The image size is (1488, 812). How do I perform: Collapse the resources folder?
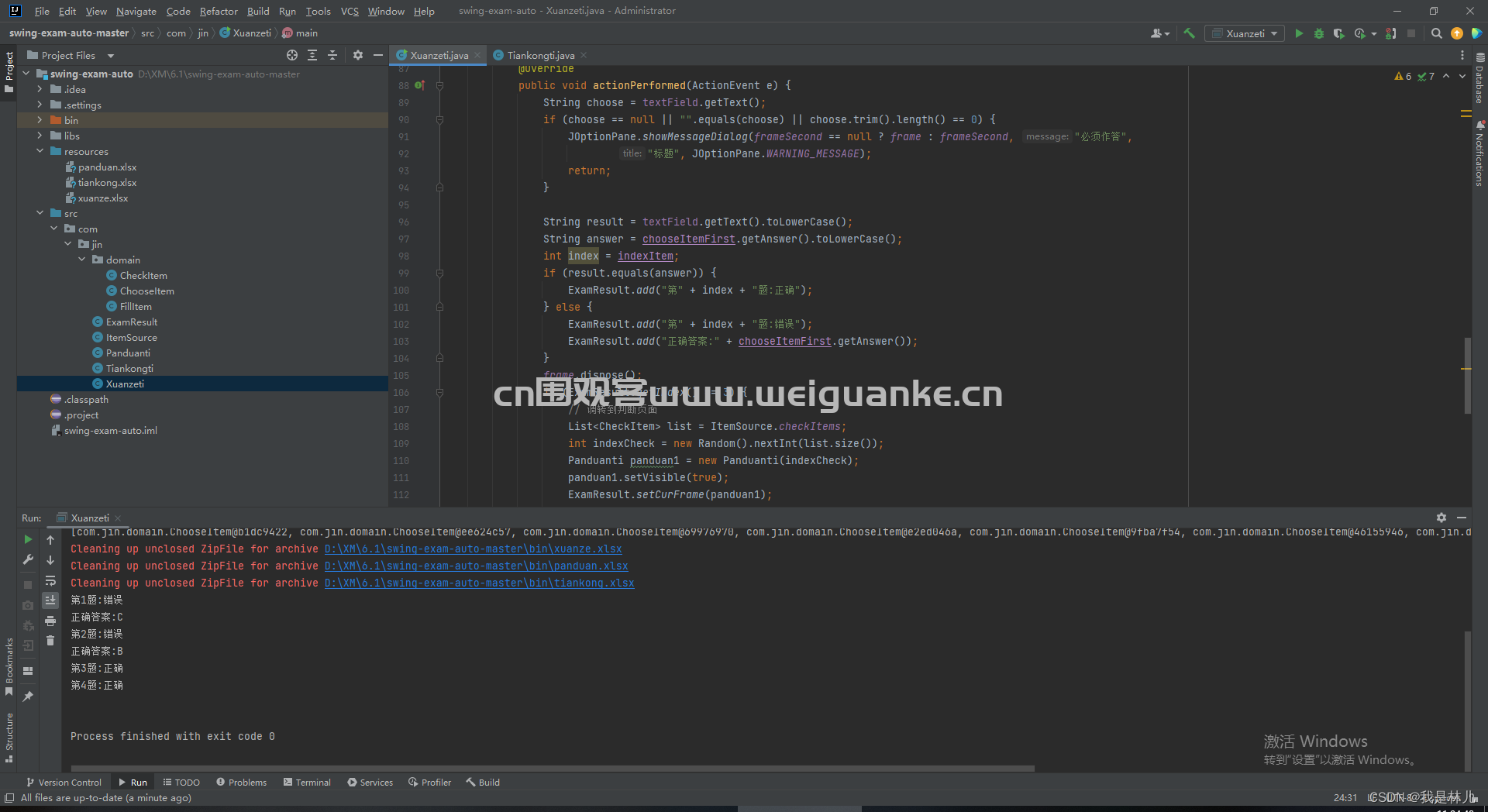click(40, 151)
